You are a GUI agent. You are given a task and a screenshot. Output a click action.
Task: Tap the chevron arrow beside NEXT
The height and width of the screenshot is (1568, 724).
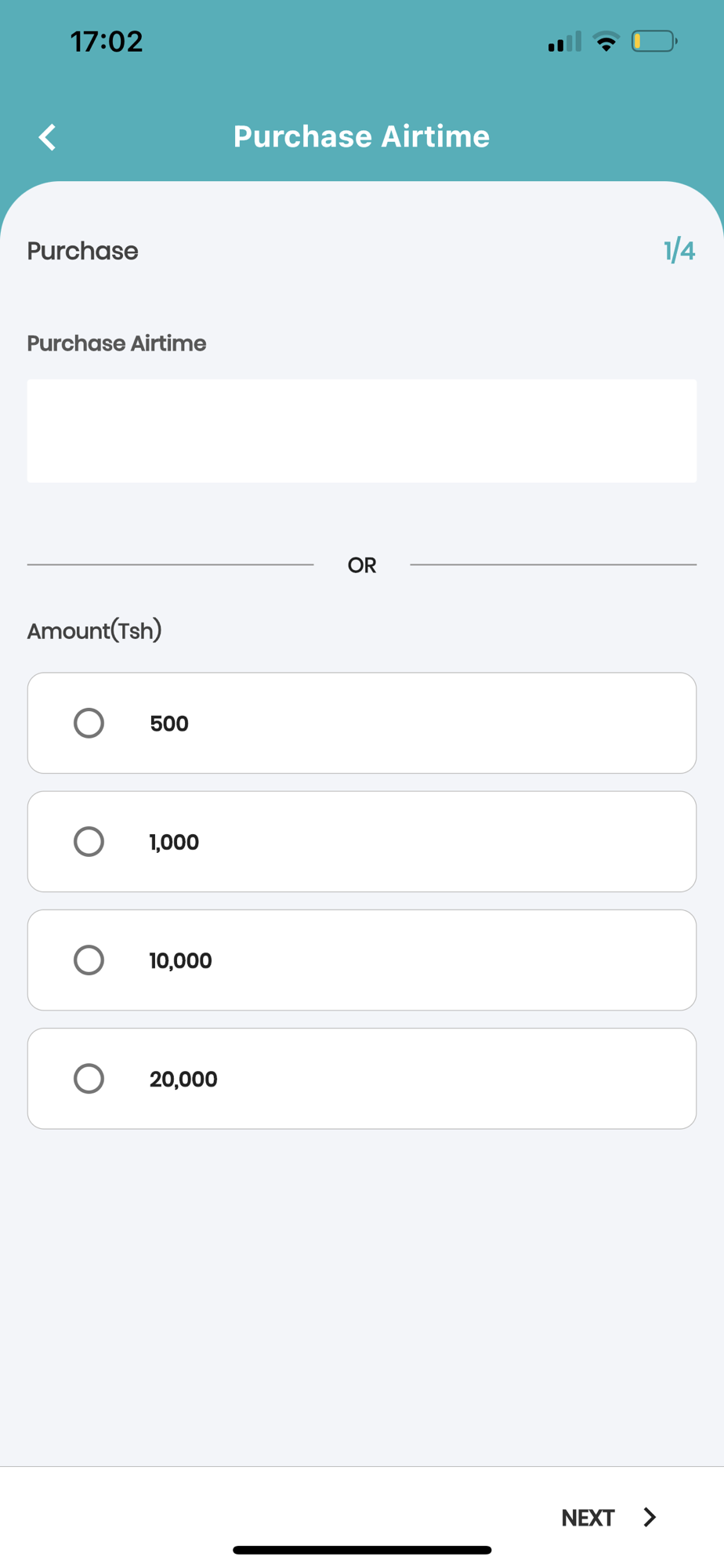(x=650, y=1517)
